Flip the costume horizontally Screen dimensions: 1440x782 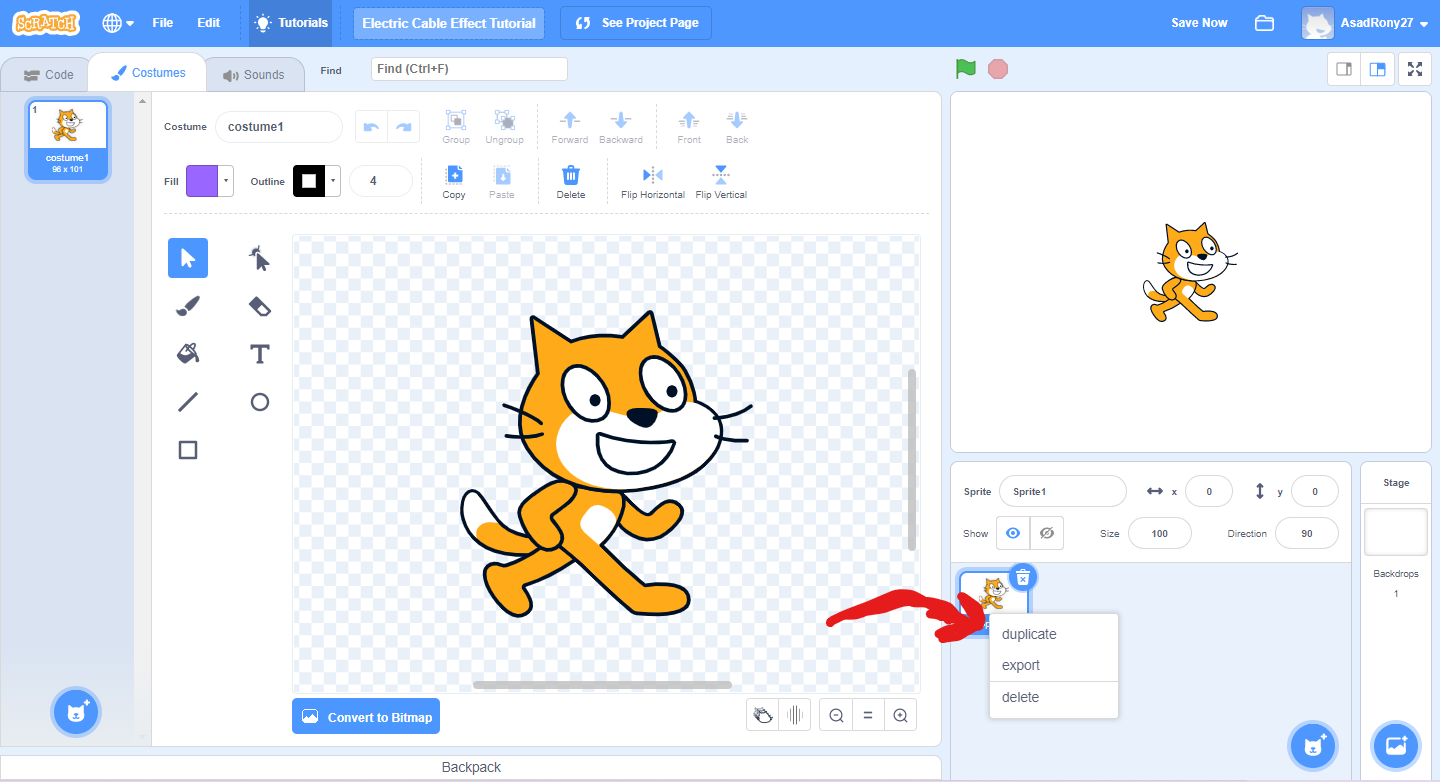652,180
